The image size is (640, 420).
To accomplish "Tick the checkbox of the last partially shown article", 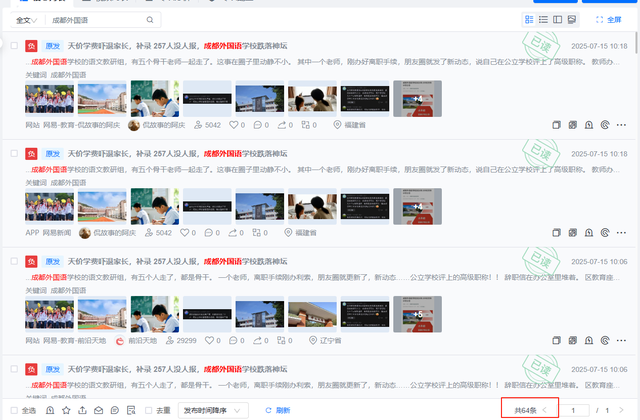I will [14, 369].
